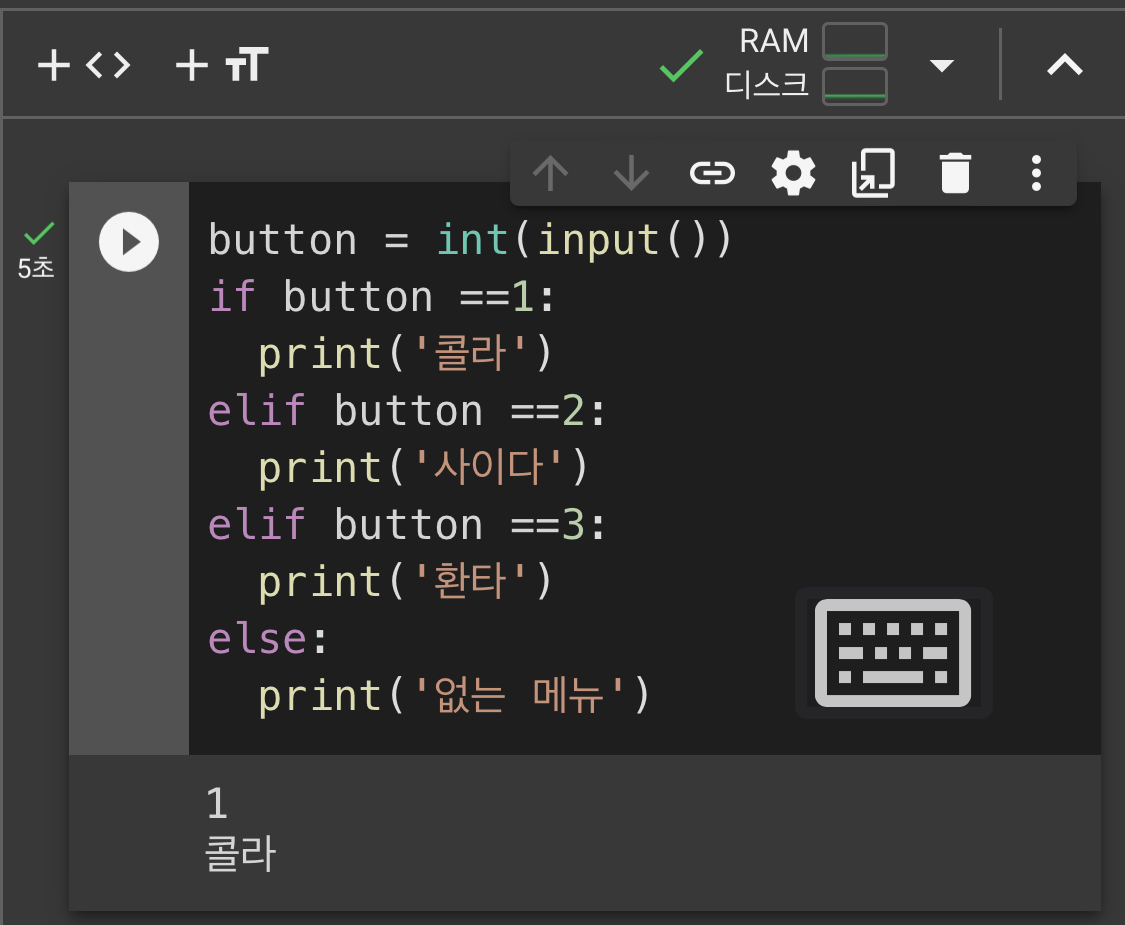This screenshot has height=925, width=1125.
Task: Open the RAM and disk resource indicator
Action: pyautogui.click(x=806, y=65)
